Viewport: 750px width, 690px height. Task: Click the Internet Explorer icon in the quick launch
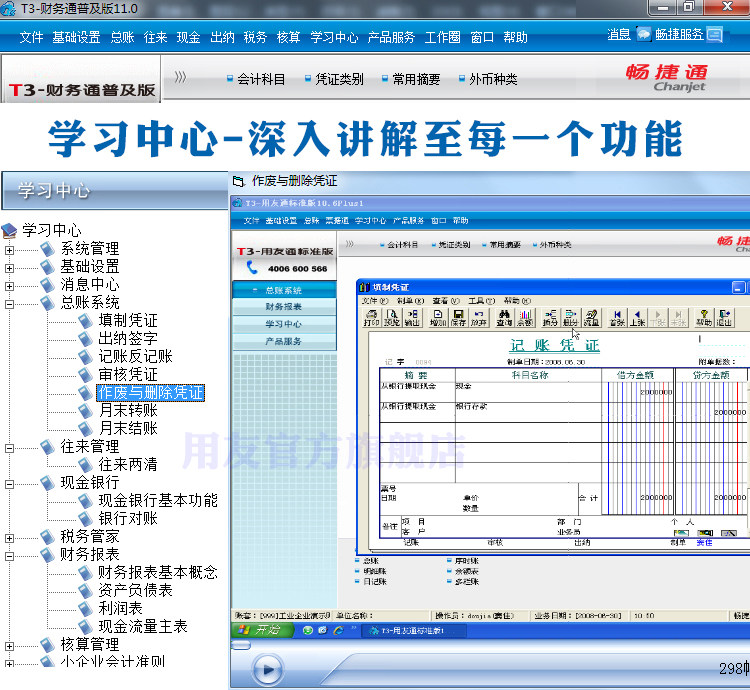339,630
